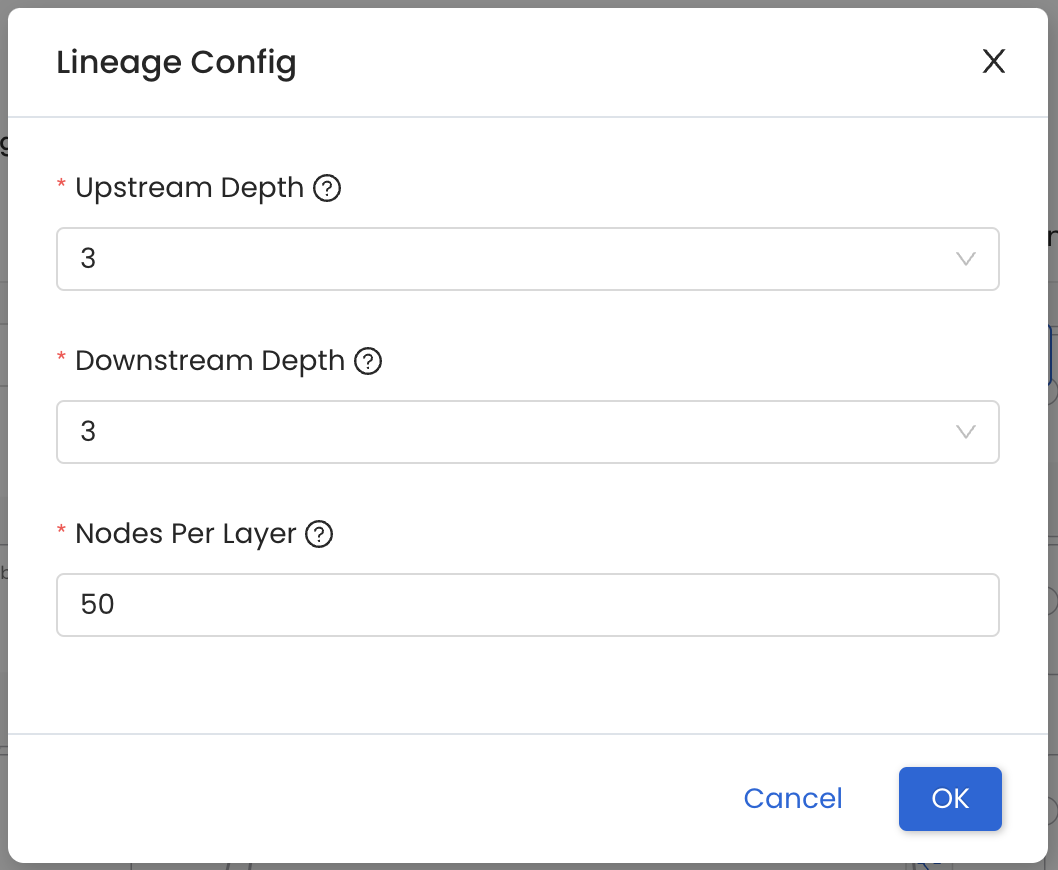1058x870 pixels.
Task: Open the Upstream Depth help tooltip icon
Action: click(327, 187)
